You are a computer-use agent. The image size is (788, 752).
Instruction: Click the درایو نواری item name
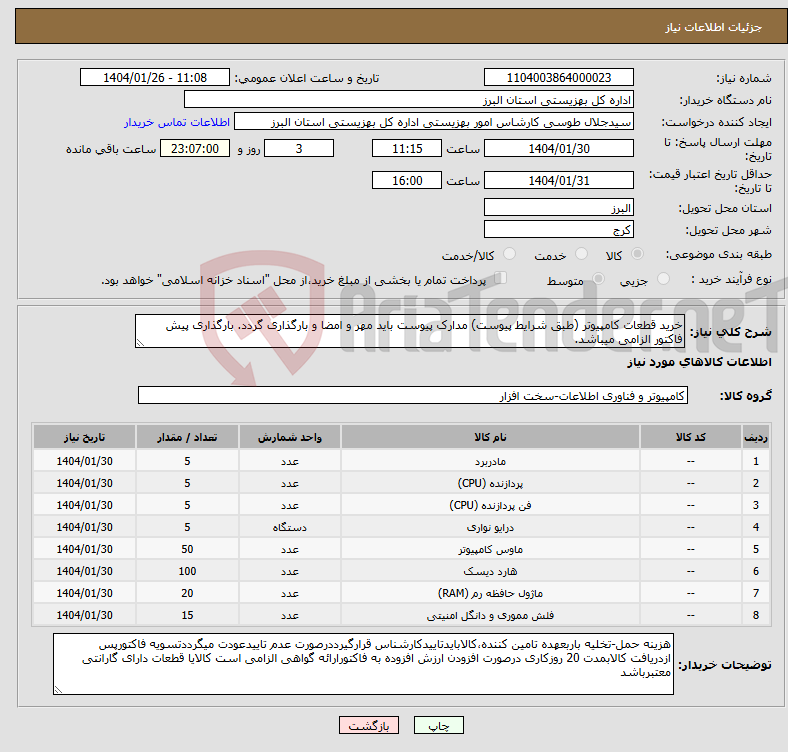490,527
